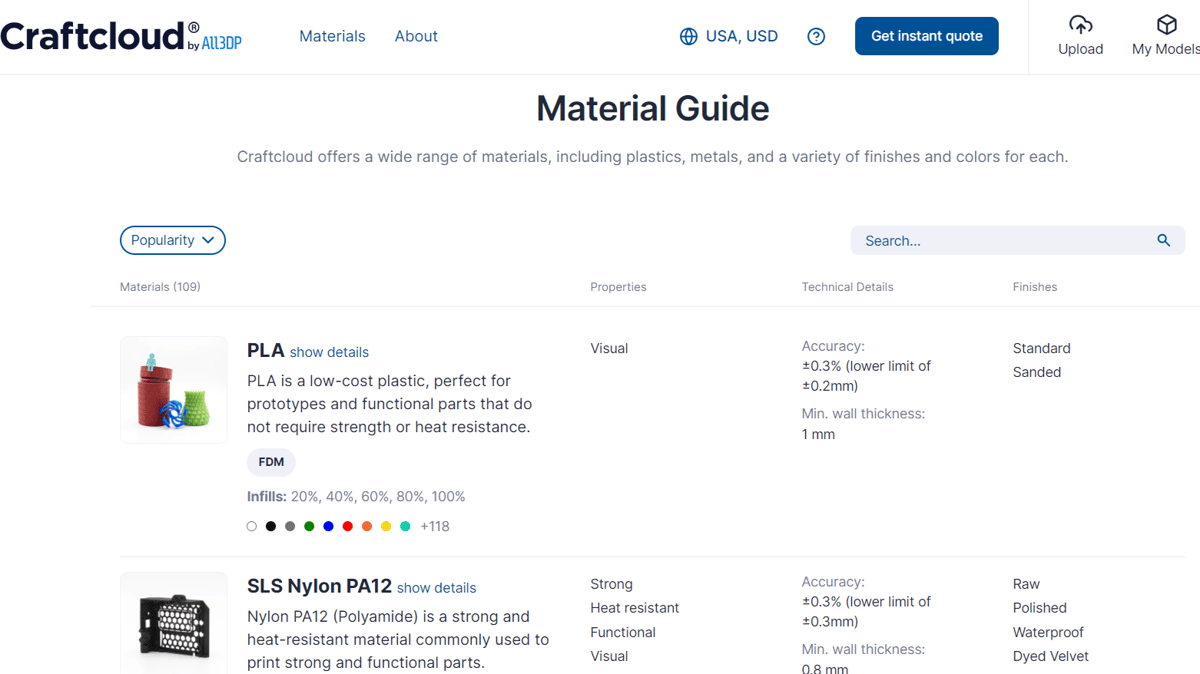Select the teal PLA color swatch
The image size is (1200, 674).
point(405,526)
